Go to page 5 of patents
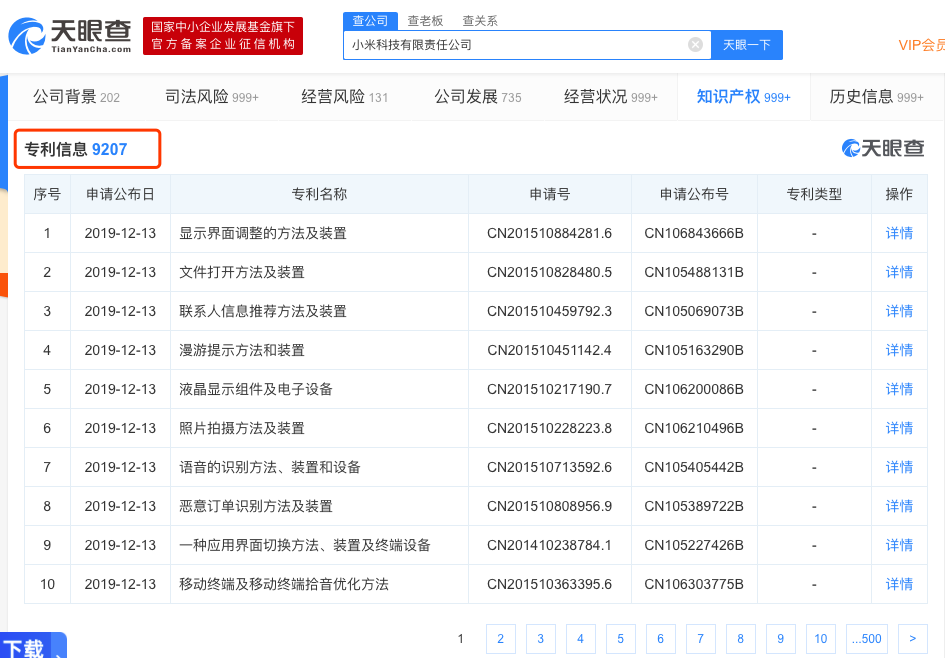Image resolution: width=945 pixels, height=658 pixels. (620, 639)
